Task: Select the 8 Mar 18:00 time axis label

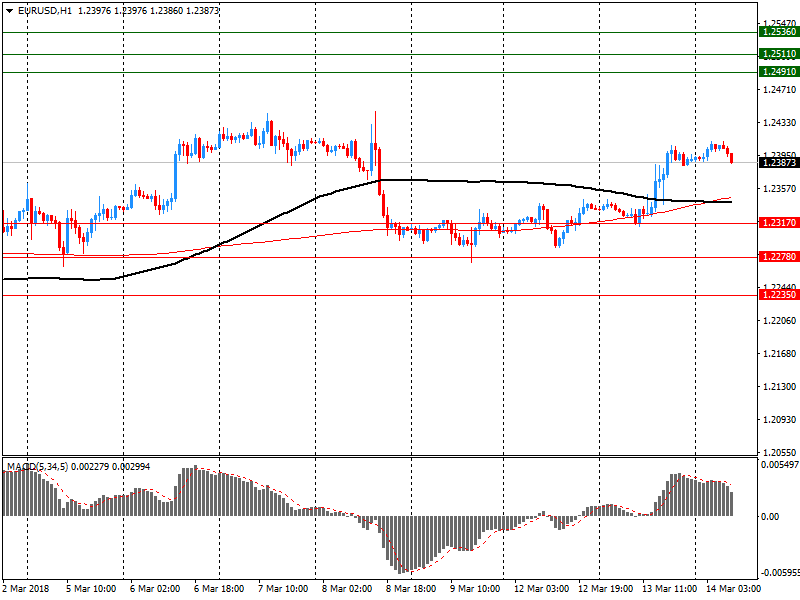Action: (411, 589)
